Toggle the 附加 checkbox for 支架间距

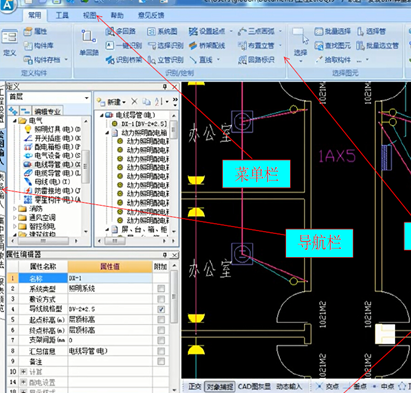(161, 340)
